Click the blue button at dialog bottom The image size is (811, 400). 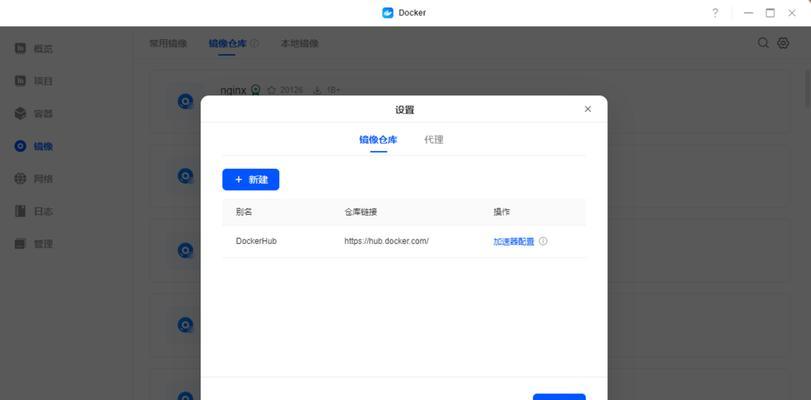click(x=559, y=397)
